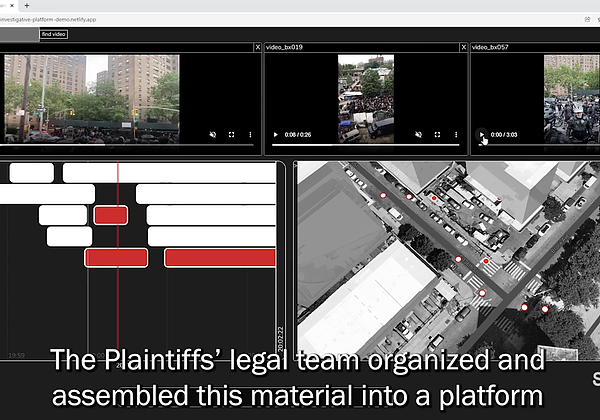Open more options on the leftmost video
Viewport: 600px width, 420px height.
coord(249,134)
